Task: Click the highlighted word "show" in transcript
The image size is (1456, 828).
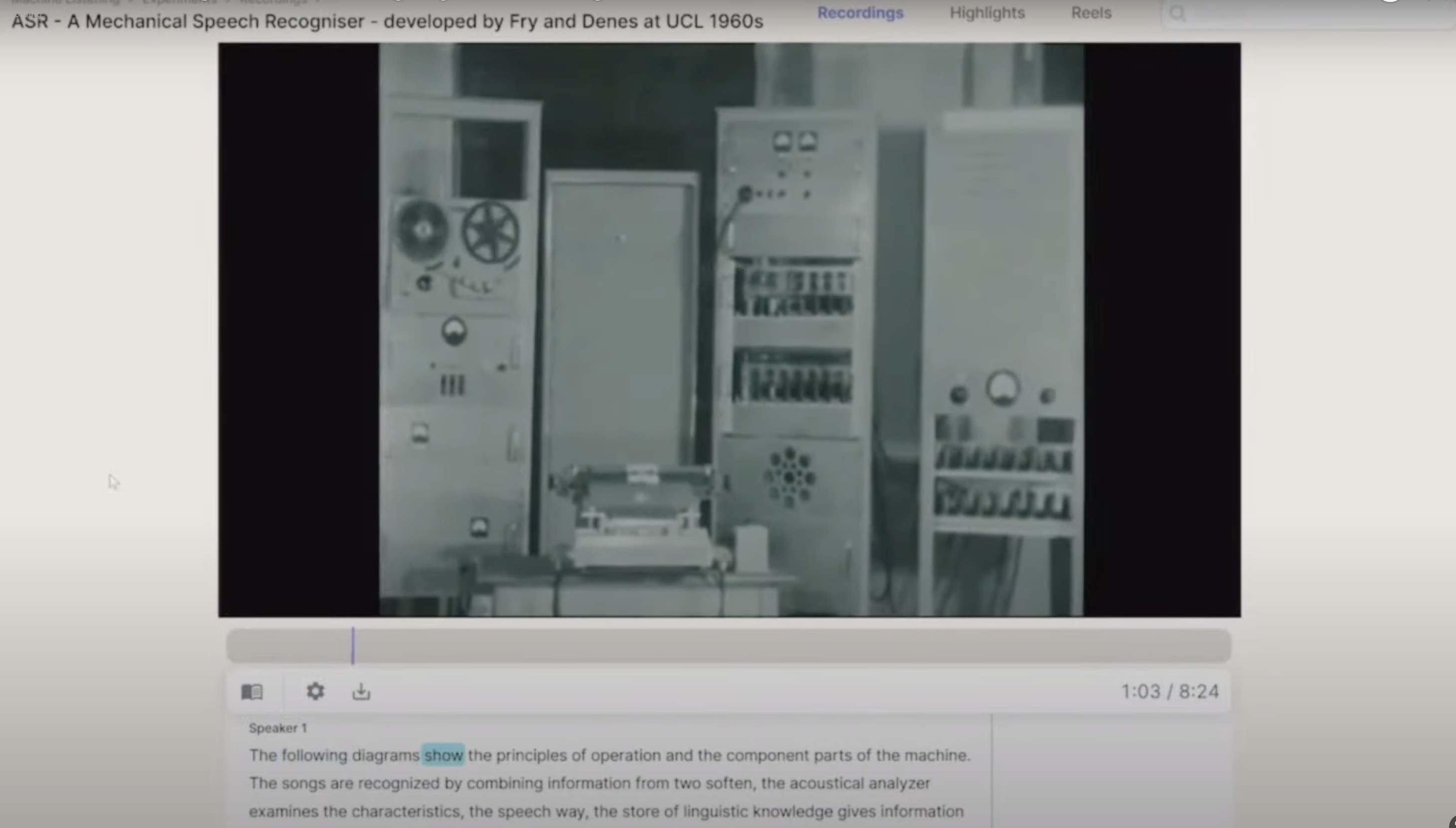Action: [443, 755]
